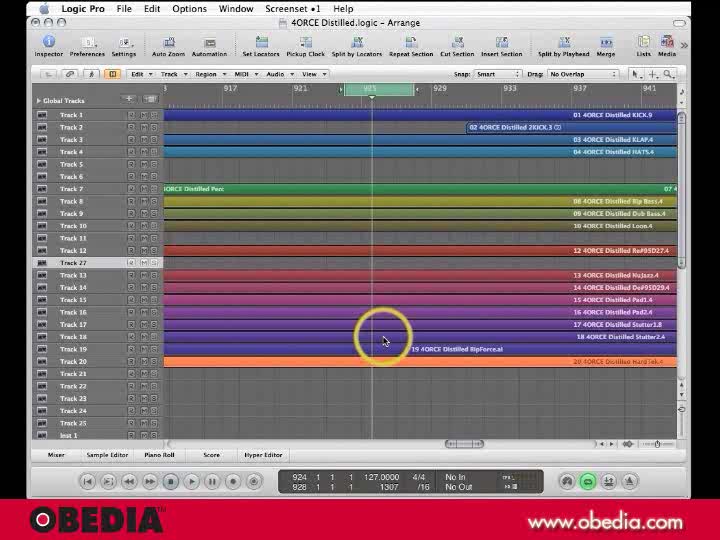720x540 pixels.
Task: Open the Apple menu
Action: [44, 9]
